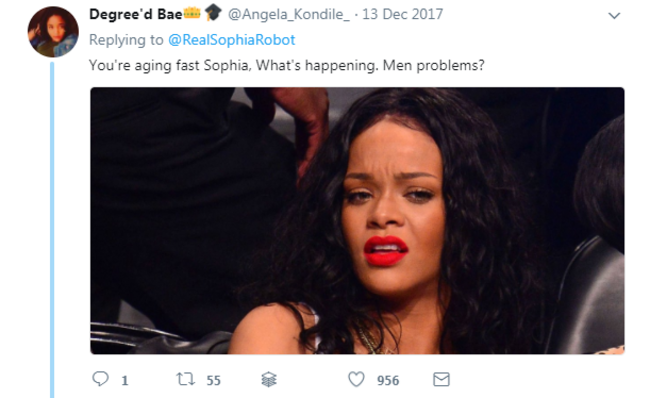
Task: Click the reply speech bubble icon
Action: 100,379
